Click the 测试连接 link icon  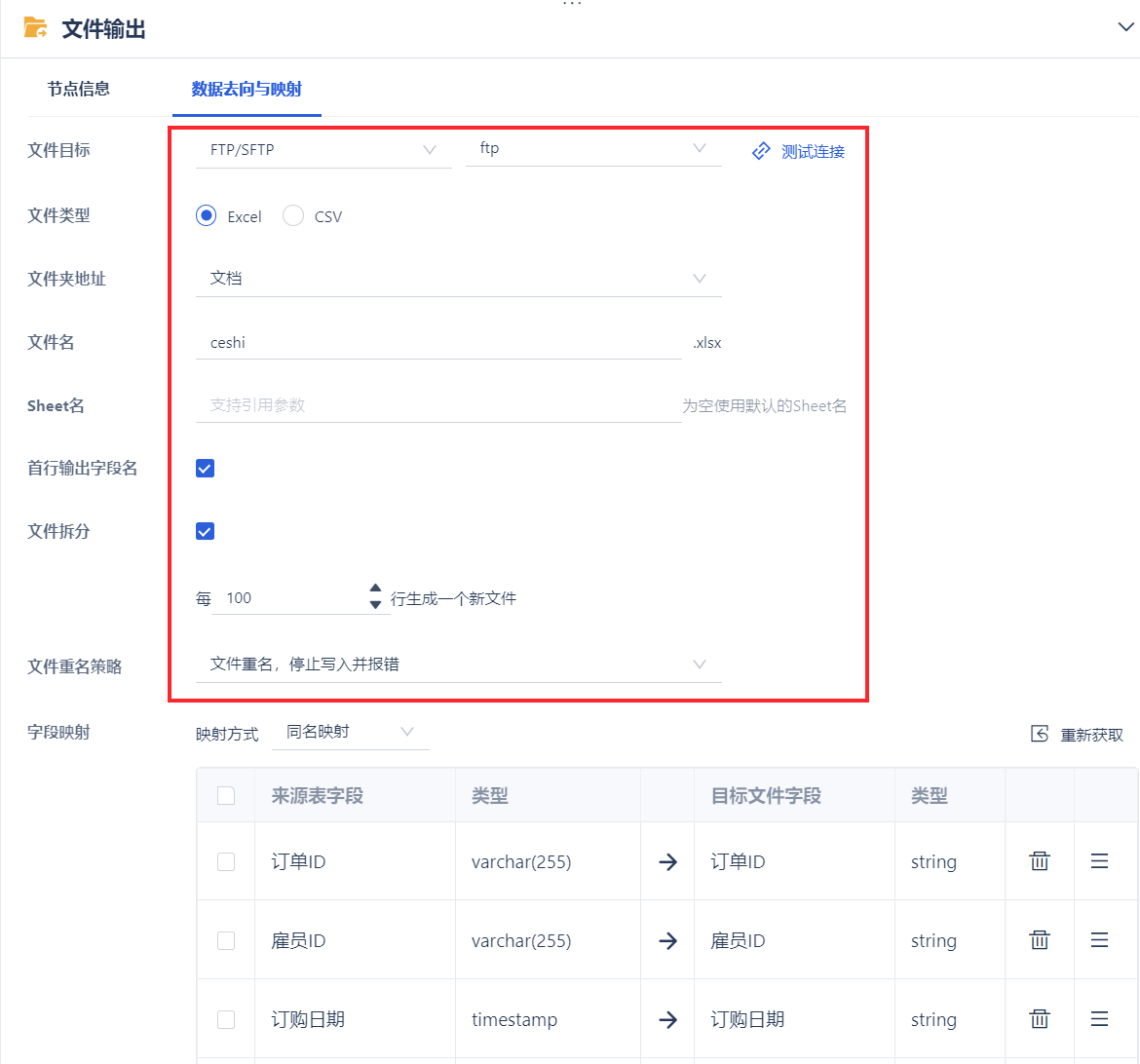point(761,151)
